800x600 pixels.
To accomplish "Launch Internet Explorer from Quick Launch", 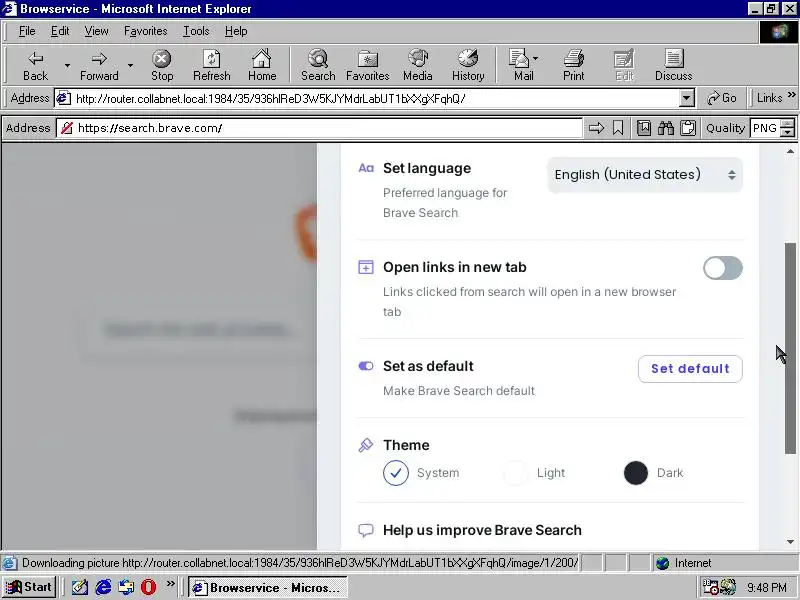I will pos(103,587).
